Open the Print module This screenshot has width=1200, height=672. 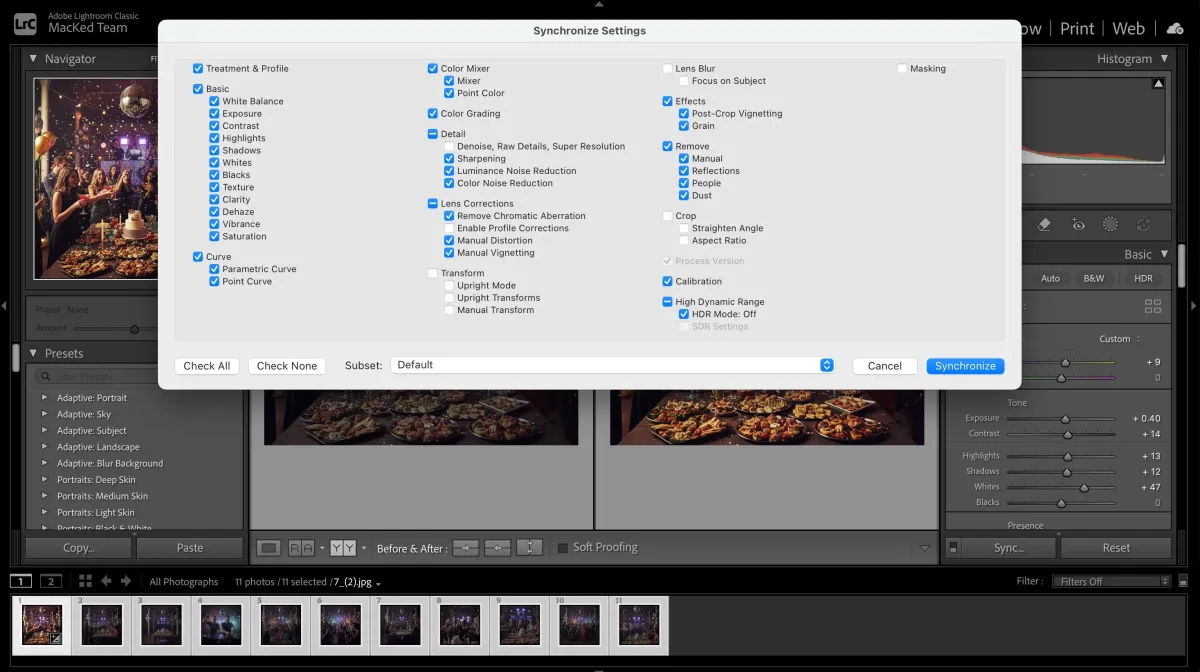click(x=1077, y=28)
